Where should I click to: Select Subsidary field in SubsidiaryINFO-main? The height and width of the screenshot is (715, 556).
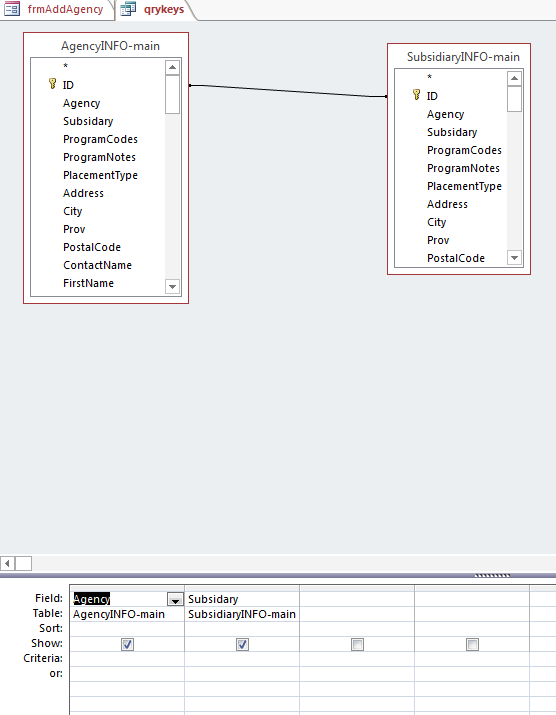(x=452, y=132)
